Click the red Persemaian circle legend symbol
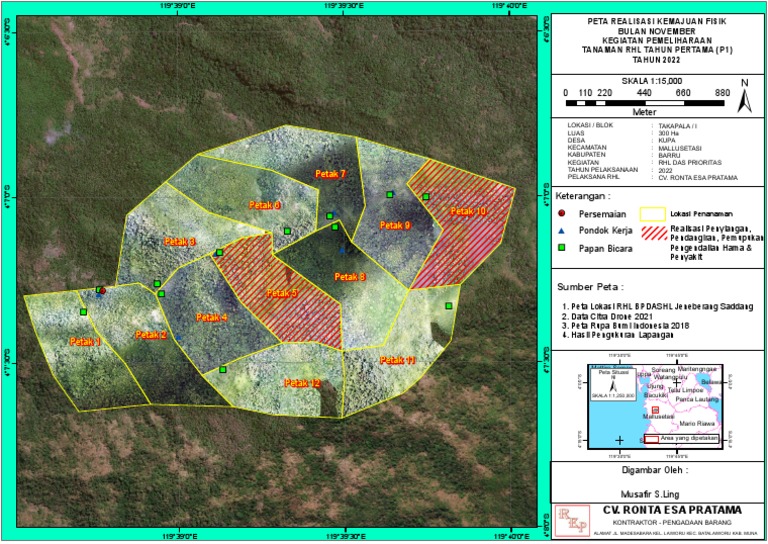768x544 pixels. [562, 213]
